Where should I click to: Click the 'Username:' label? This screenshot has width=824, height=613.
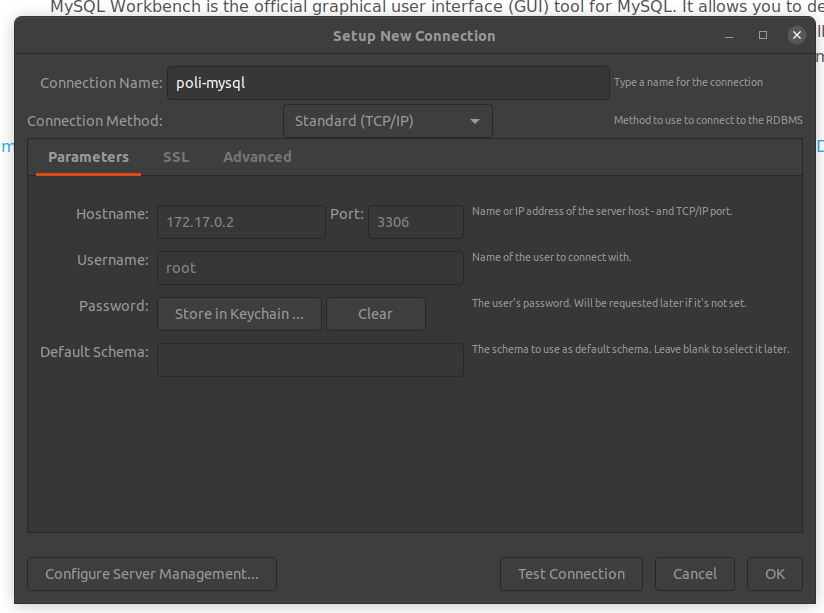[x=113, y=260]
